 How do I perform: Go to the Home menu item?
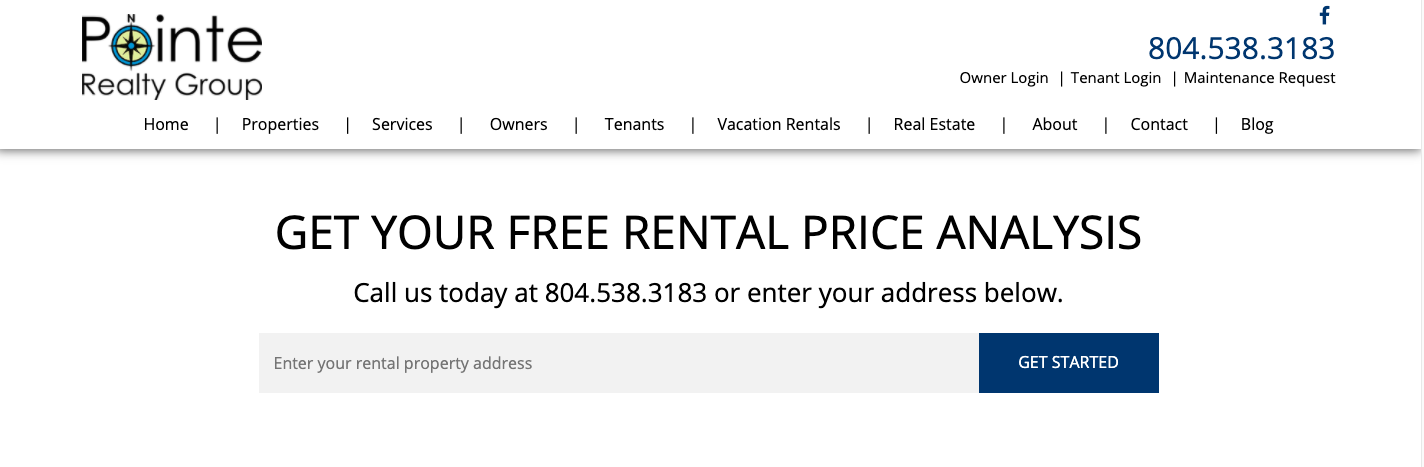coord(166,124)
